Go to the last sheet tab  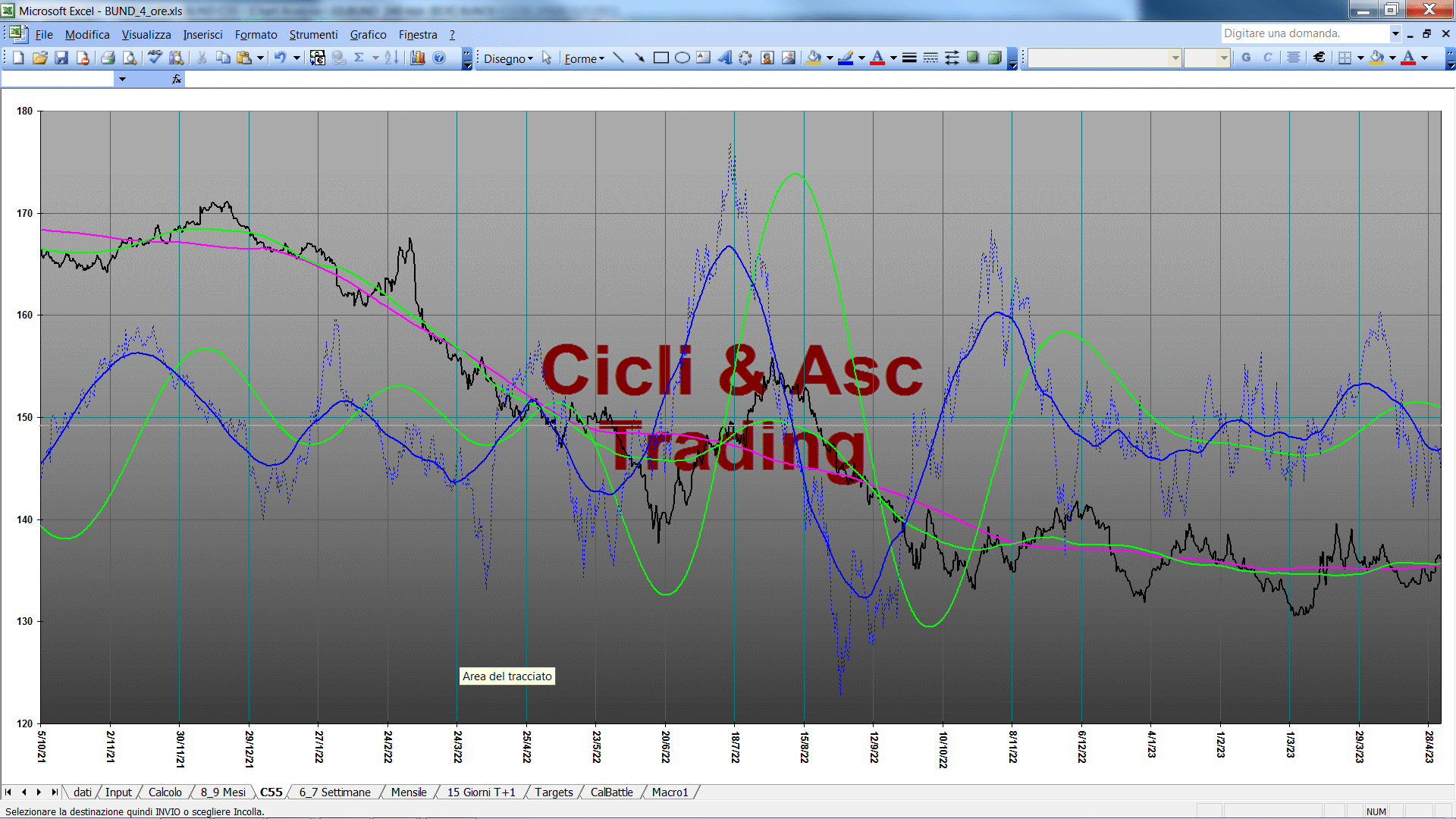pyautogui.click(x=54, y=792)
